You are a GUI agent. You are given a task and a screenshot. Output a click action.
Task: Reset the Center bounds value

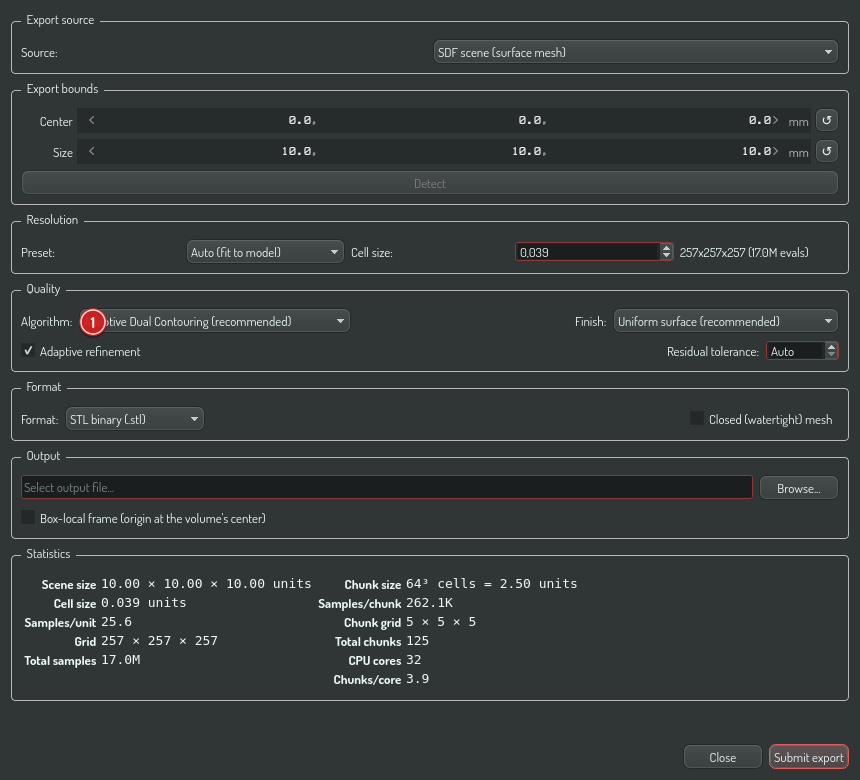(827, 120)
